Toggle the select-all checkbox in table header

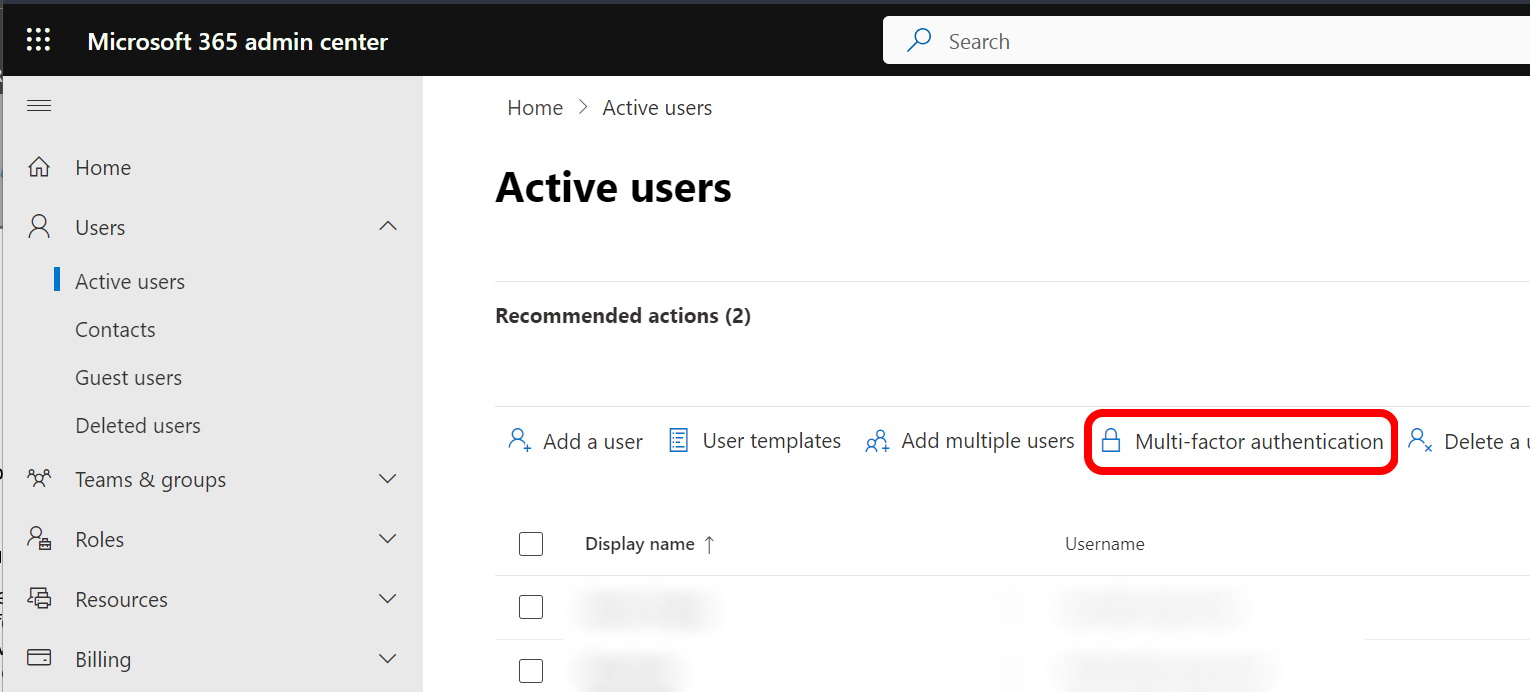(x=531, y=544)
